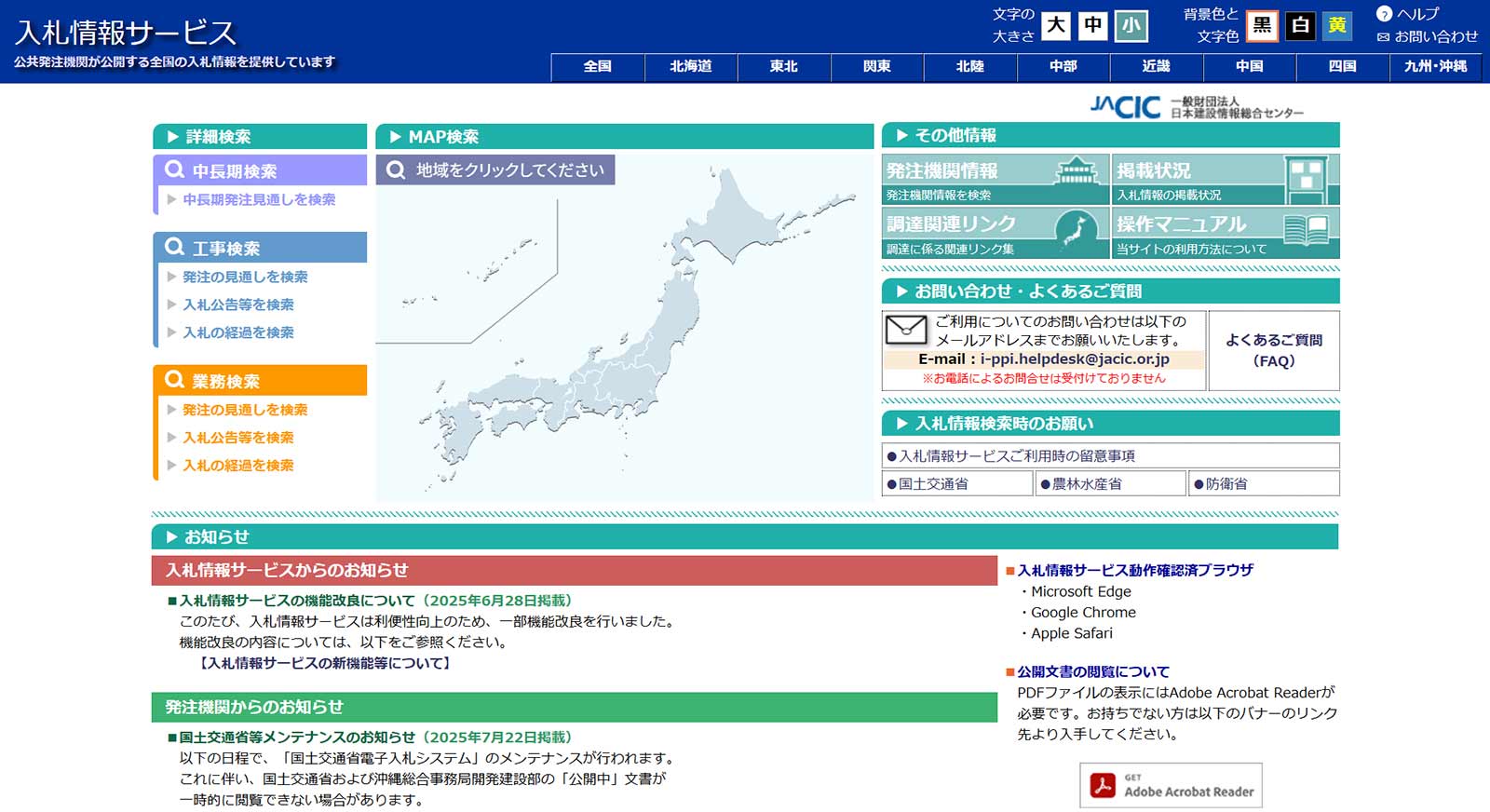Select the 近畿 region tab

(1157, 67)
